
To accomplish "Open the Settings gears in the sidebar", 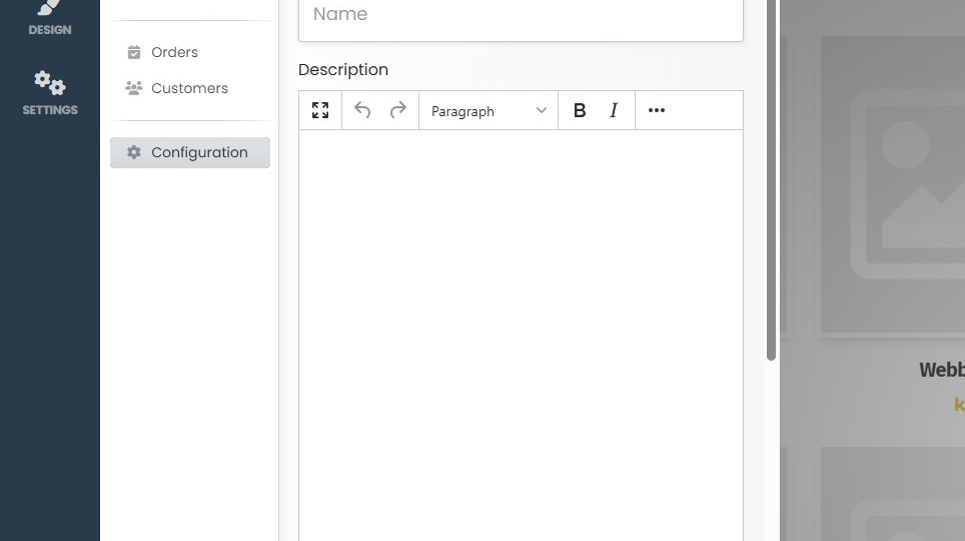I will pos(49,92).
